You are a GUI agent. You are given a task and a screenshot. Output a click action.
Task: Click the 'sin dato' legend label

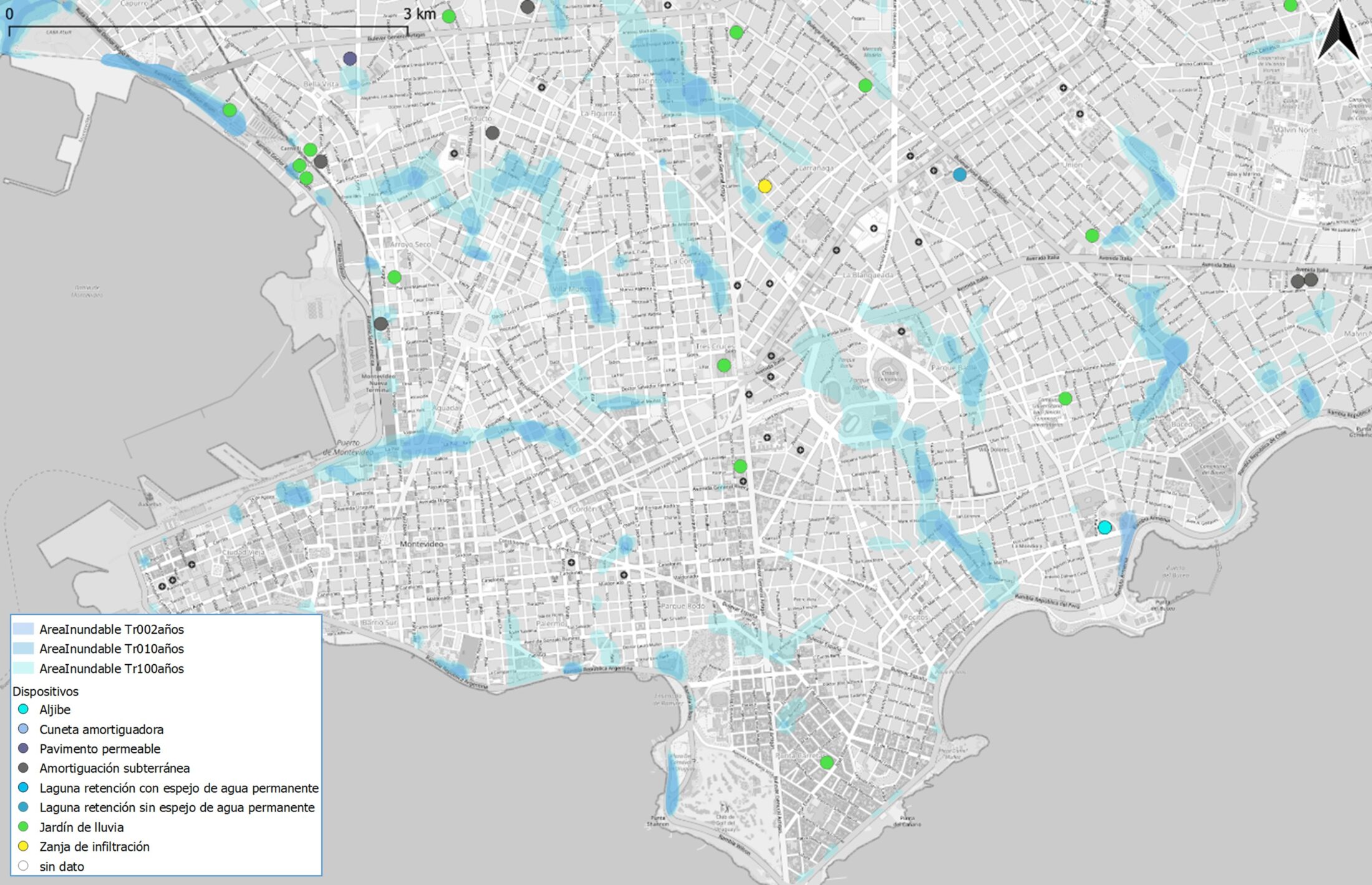[x=62, y=866]
